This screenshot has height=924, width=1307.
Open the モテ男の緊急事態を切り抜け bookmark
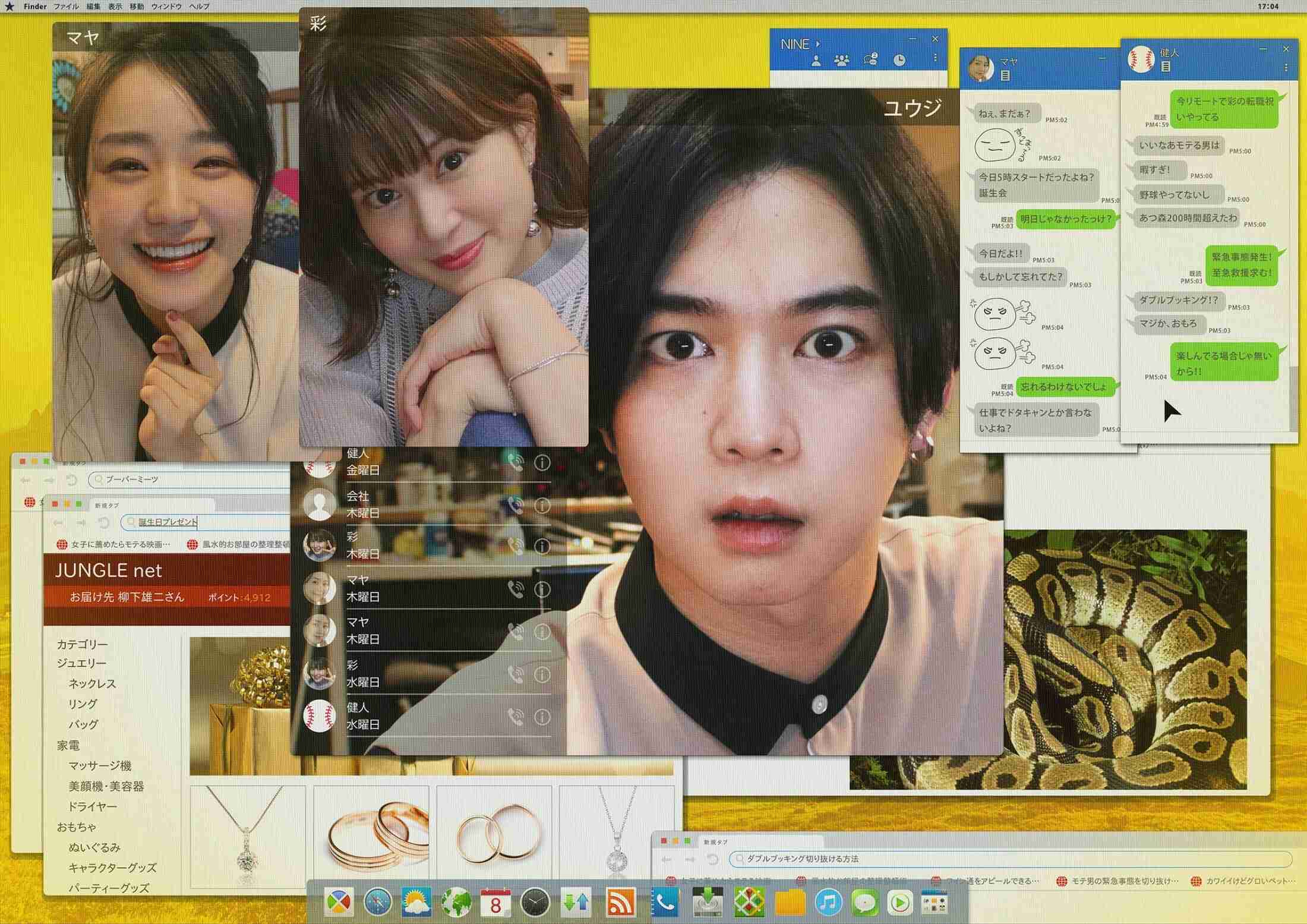click(x=1117, y=881)
